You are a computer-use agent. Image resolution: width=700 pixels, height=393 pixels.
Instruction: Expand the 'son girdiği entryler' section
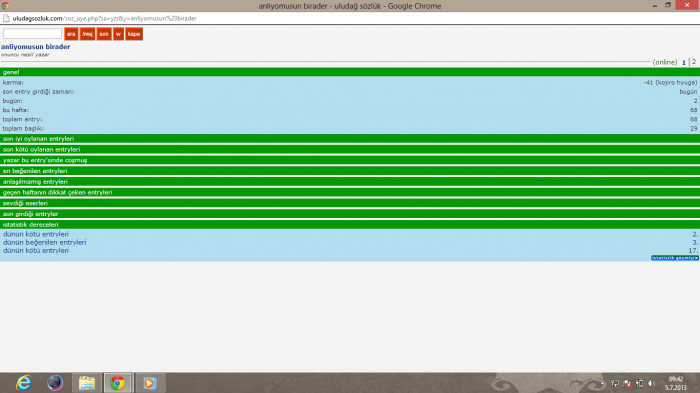tap(350, 213)
